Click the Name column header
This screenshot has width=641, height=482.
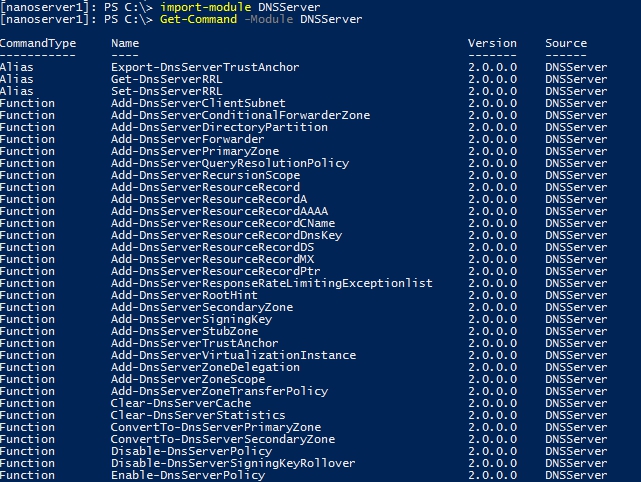pos(125,44)
